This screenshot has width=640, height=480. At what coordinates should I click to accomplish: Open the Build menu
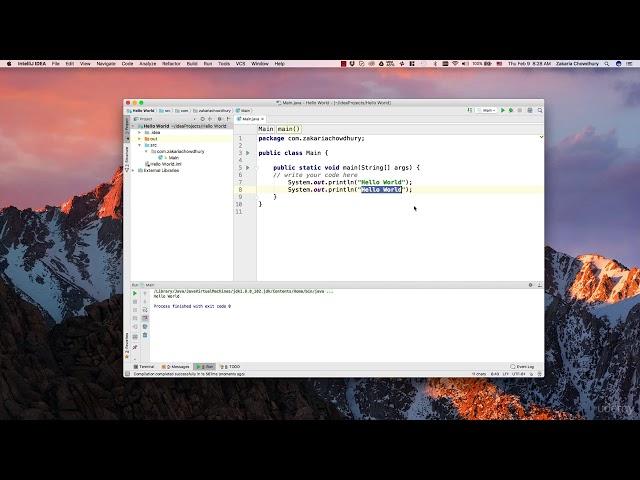[x=192, y=64]
